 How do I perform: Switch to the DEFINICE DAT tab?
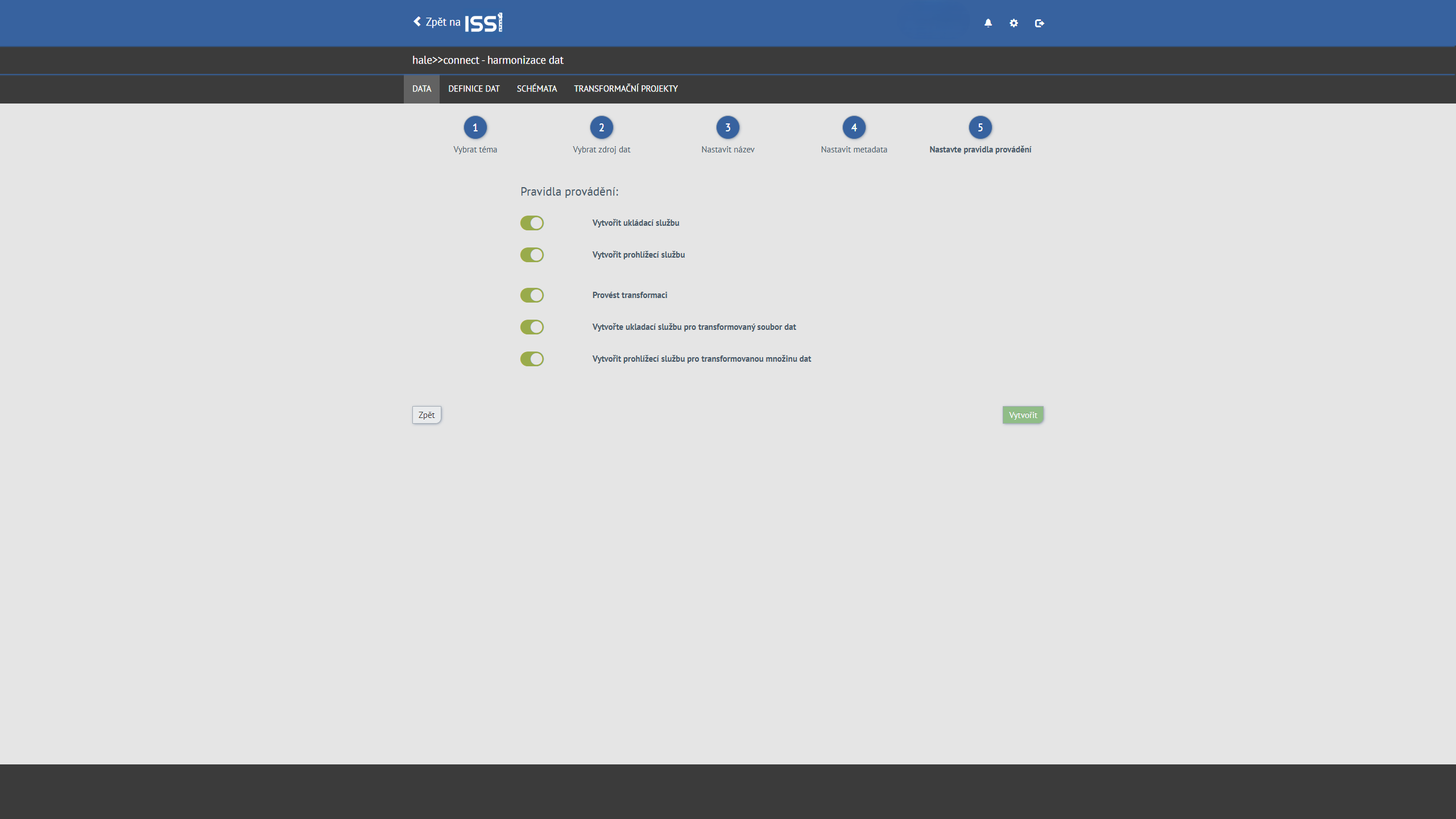[473, 89]
